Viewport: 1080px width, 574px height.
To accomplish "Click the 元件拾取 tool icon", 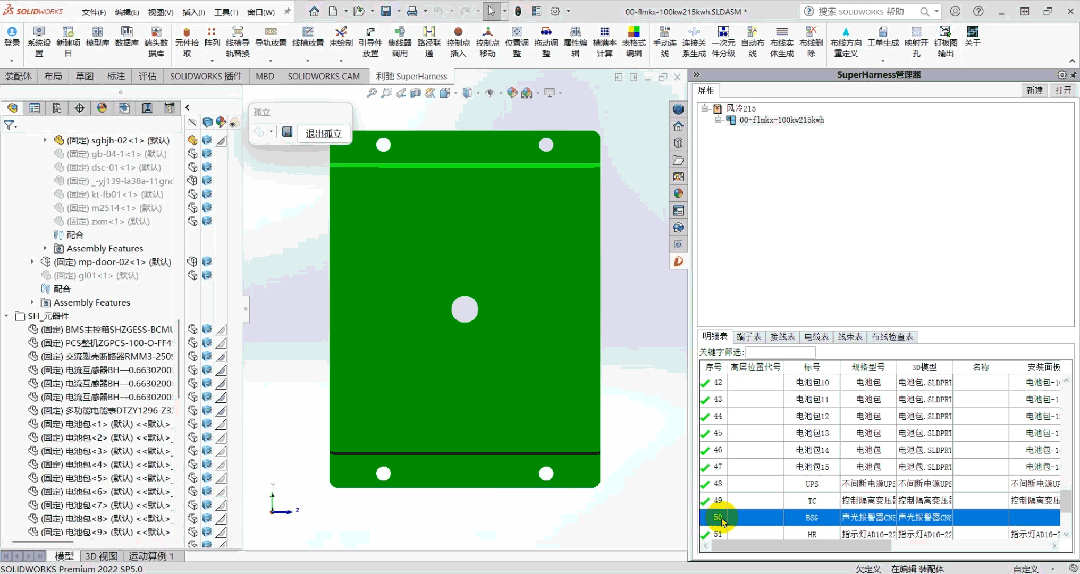I will [x=186, y=32].
